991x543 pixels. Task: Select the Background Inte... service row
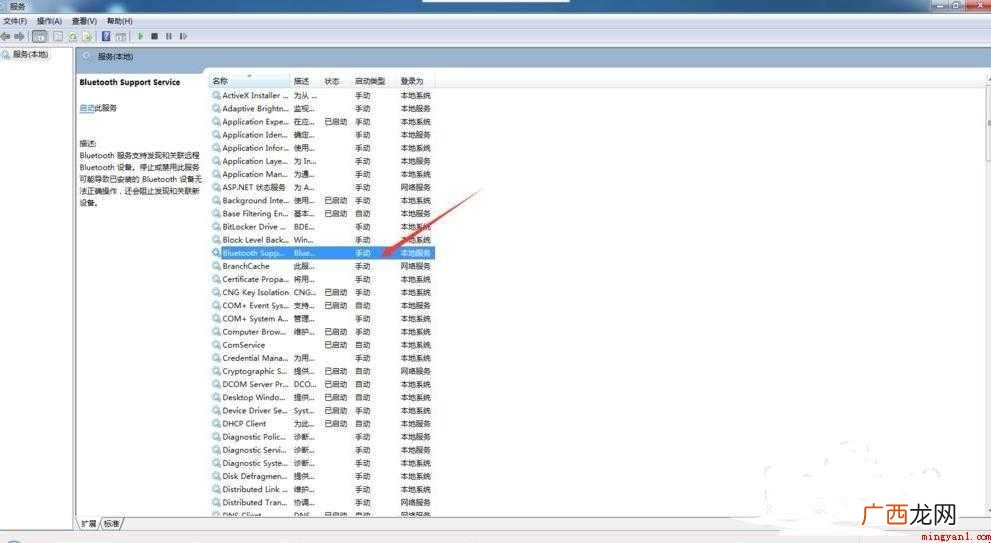[x=322, y=200]
